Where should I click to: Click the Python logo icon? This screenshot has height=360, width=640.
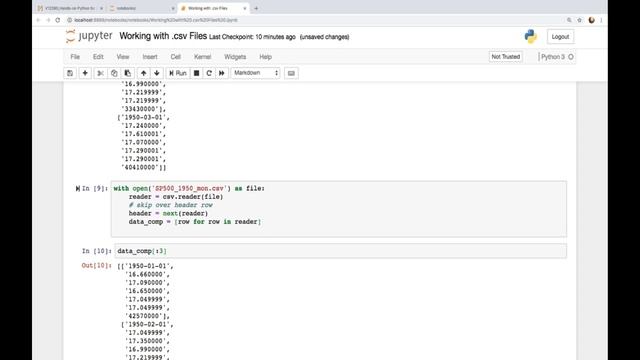[x=531, y=36]
